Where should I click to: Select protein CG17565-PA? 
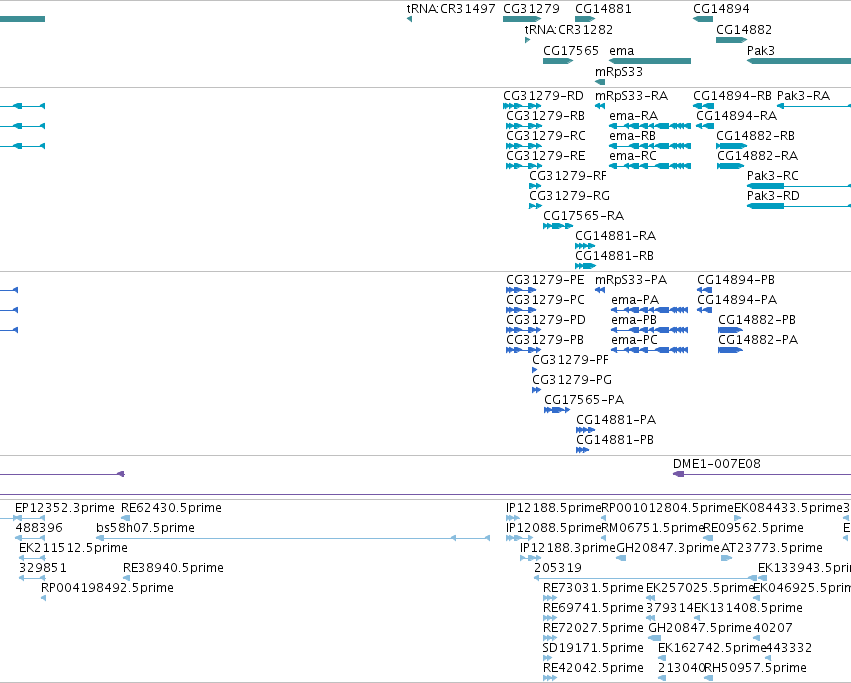click(x=557, y=410)
